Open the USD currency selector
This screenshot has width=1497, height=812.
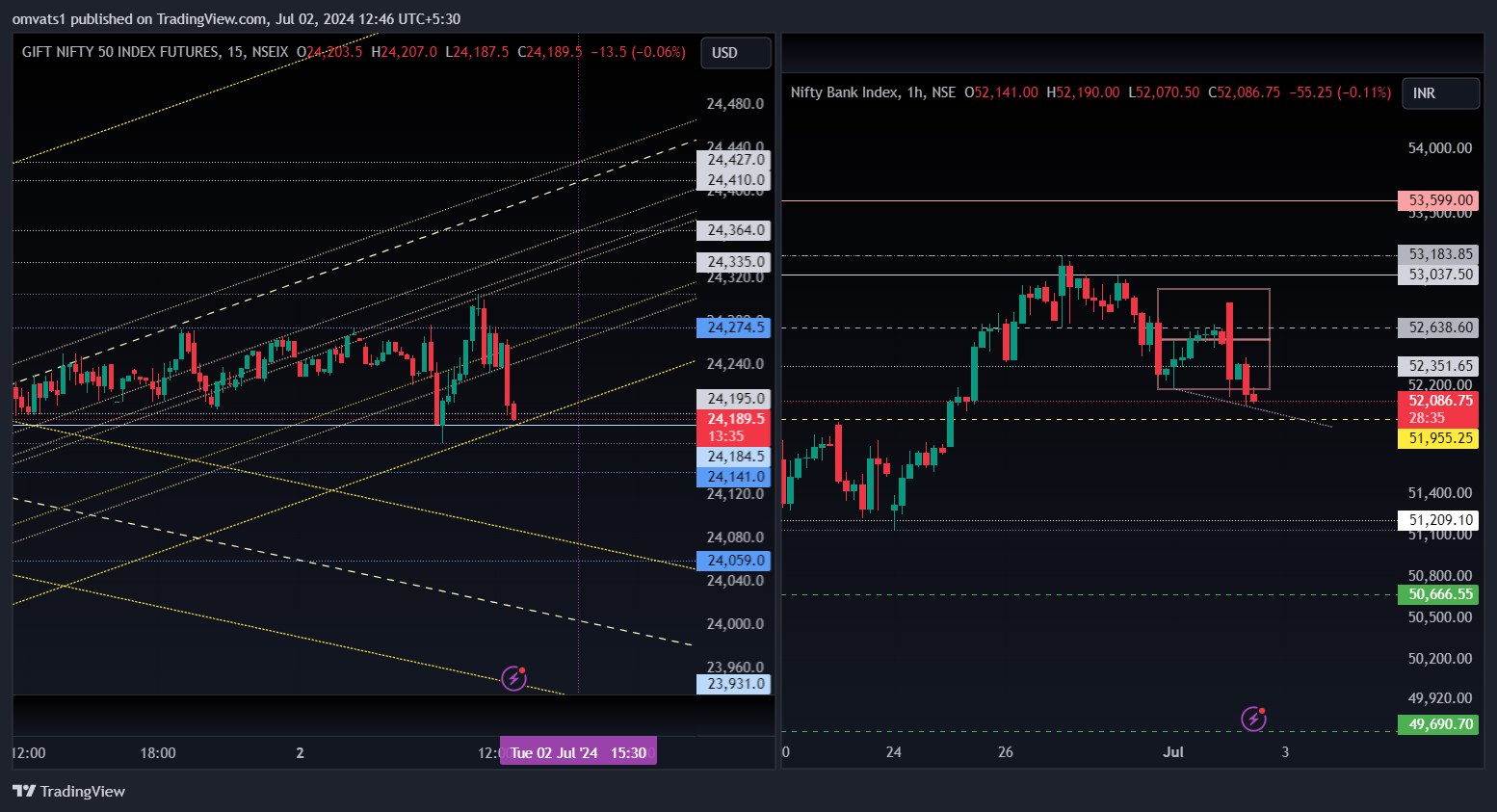pyautogui.click(x=736, y=53)
